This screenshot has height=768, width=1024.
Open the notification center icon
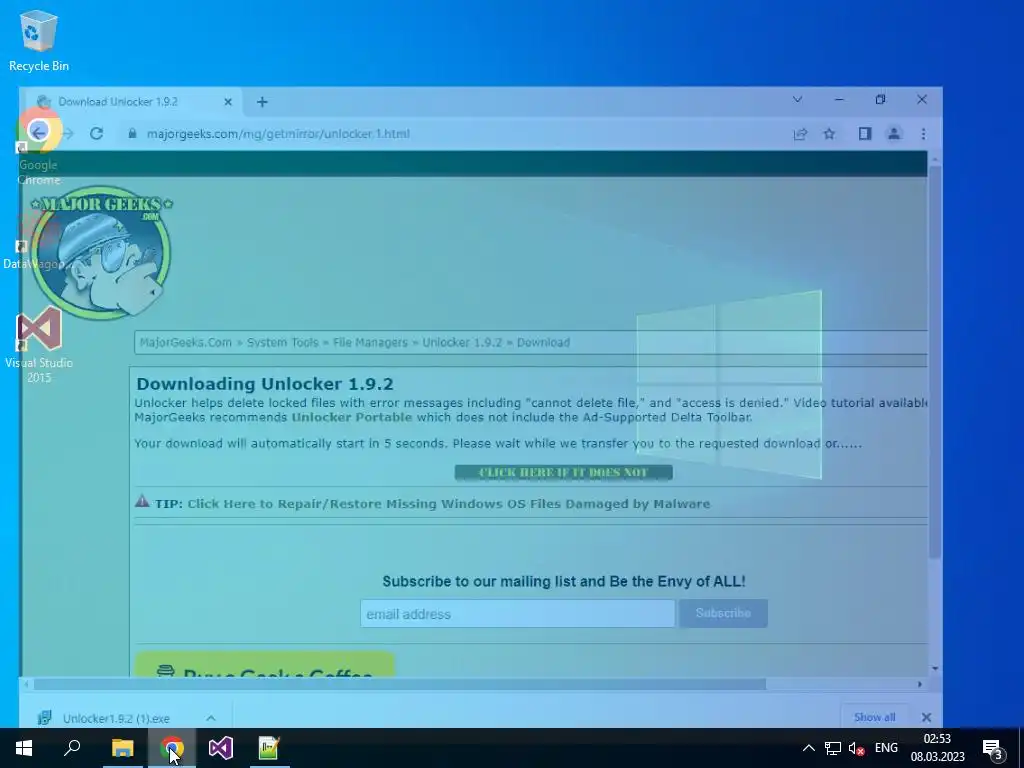[x=993, y=748]
